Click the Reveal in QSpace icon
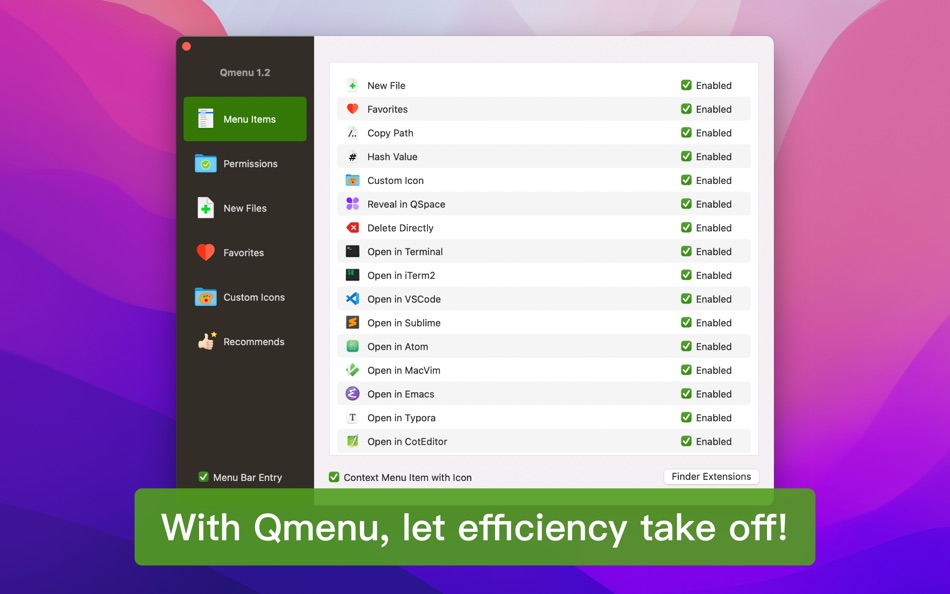The image size is (950, 594). coord(351,204)
